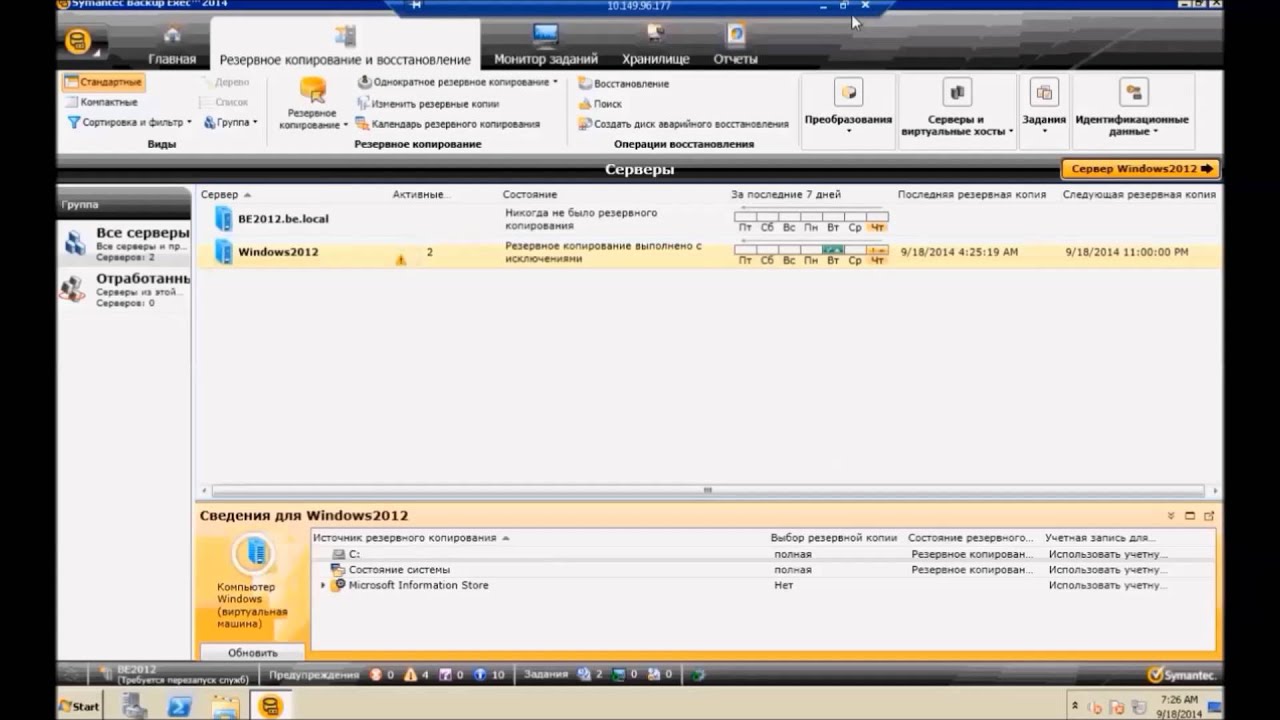The image size is (1280, 720).
Task: Click the information alerts icon showing 10
Action: point(481,674)
